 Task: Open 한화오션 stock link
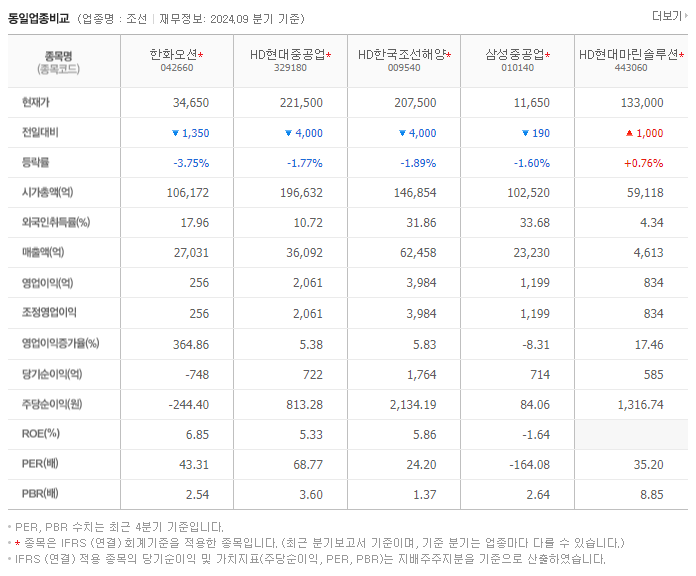[x=174, y=55]
